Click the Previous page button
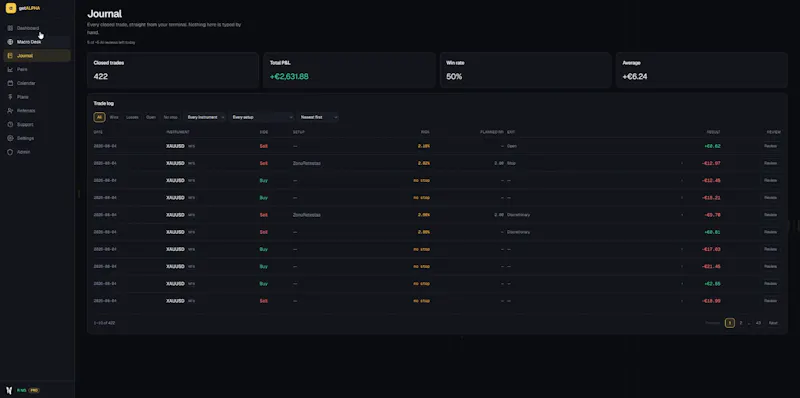 tap(713, 323)
